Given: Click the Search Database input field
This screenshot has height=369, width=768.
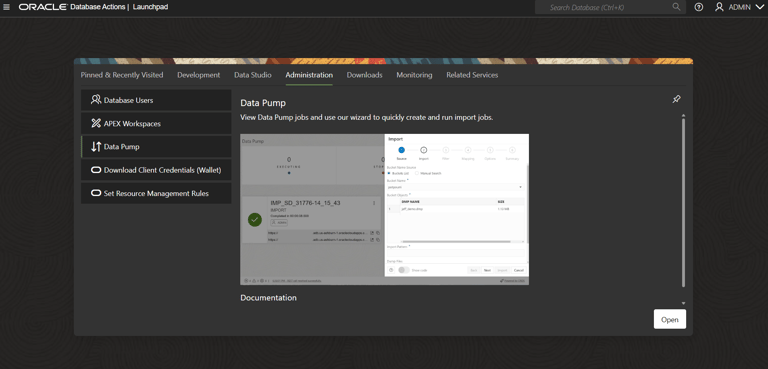Looking at the screenshot, I should (609, 7).
